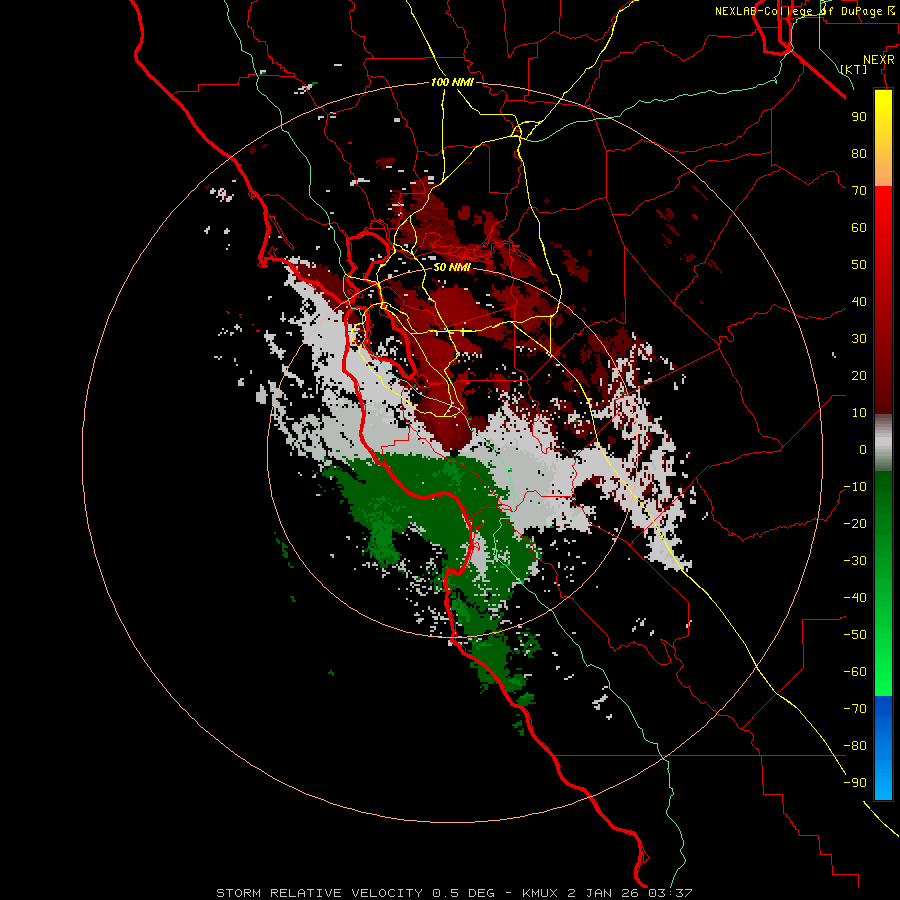Click the positive "30" scale label

point(859,339)
